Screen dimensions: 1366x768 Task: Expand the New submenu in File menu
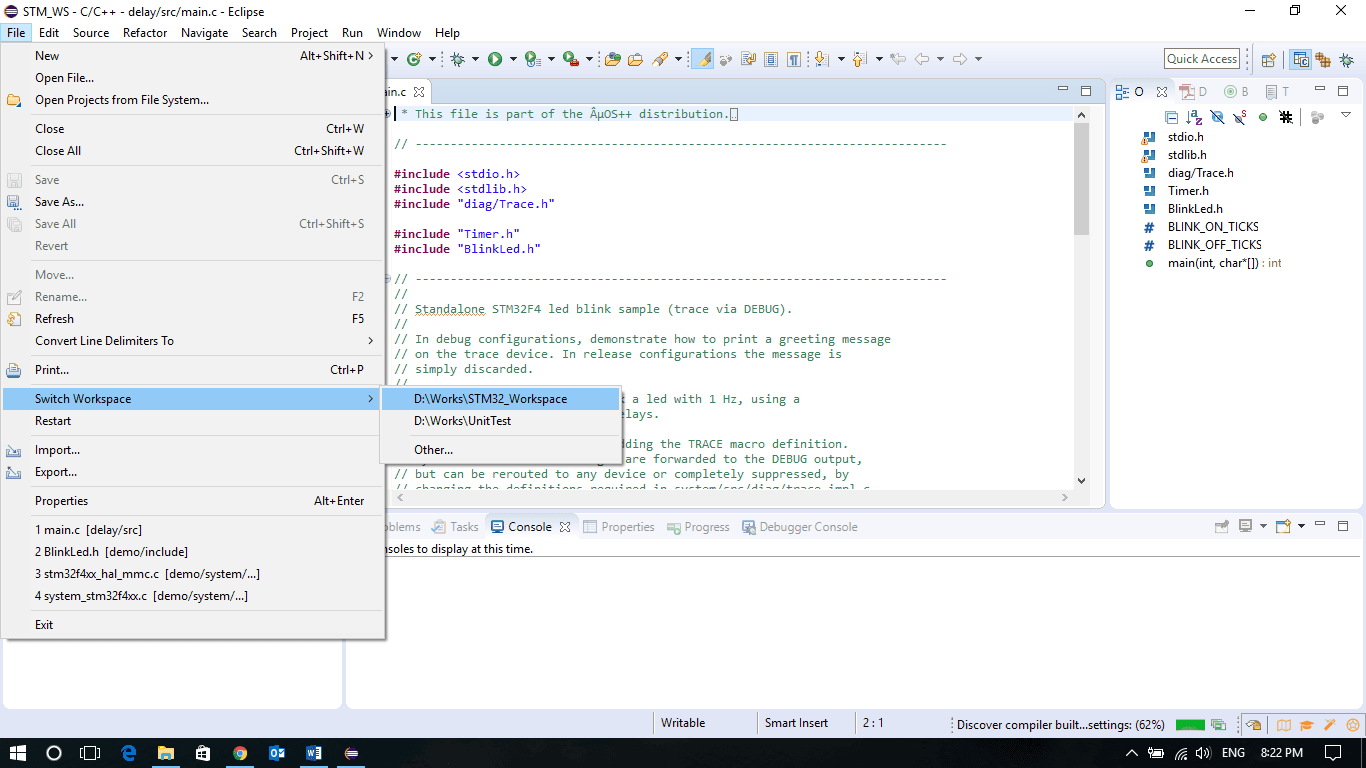(193, 56)
